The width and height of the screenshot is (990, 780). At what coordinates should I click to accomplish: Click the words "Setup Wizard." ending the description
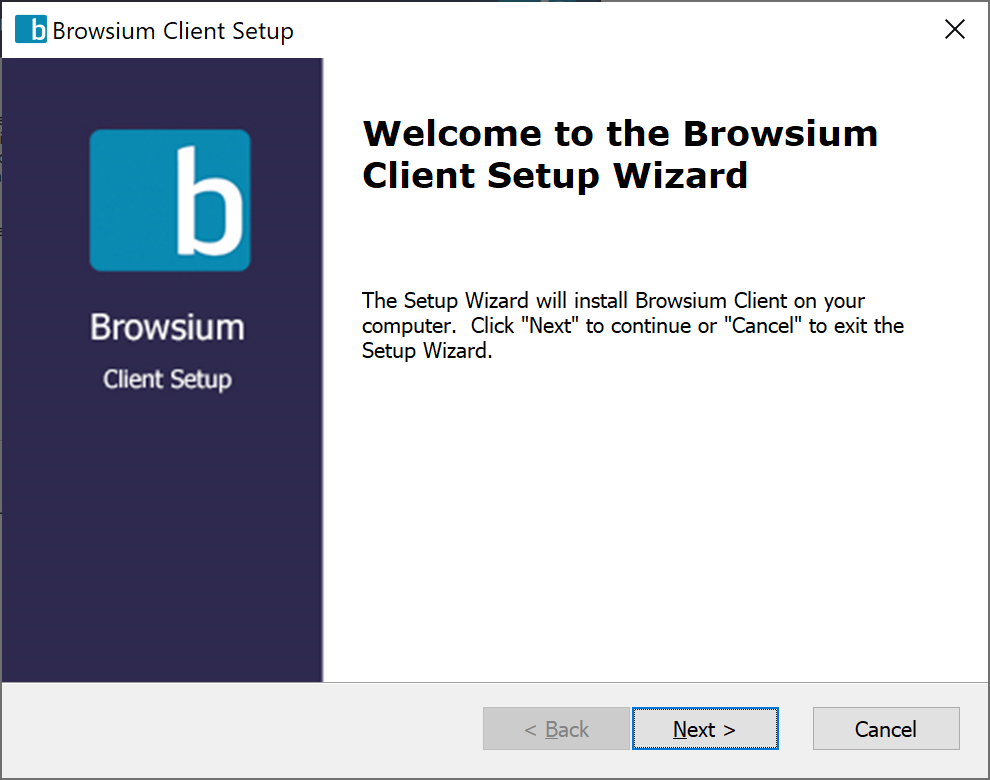pos(427,352)
